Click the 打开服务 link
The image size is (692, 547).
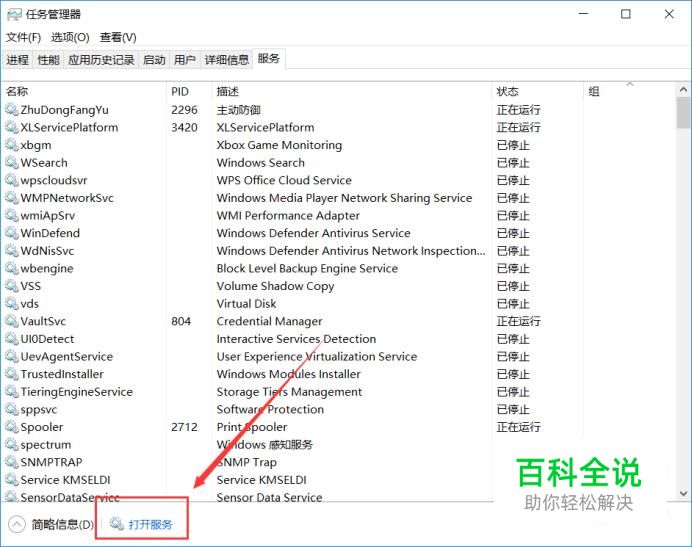pyautogui.click(x=150, y=524)
